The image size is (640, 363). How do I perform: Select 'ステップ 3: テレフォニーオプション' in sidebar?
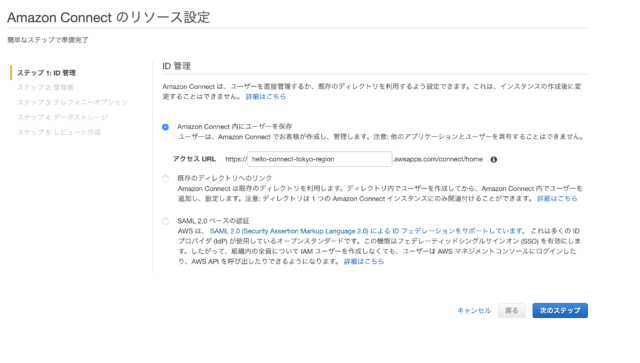pyautogui.click(x=72, y=102)
